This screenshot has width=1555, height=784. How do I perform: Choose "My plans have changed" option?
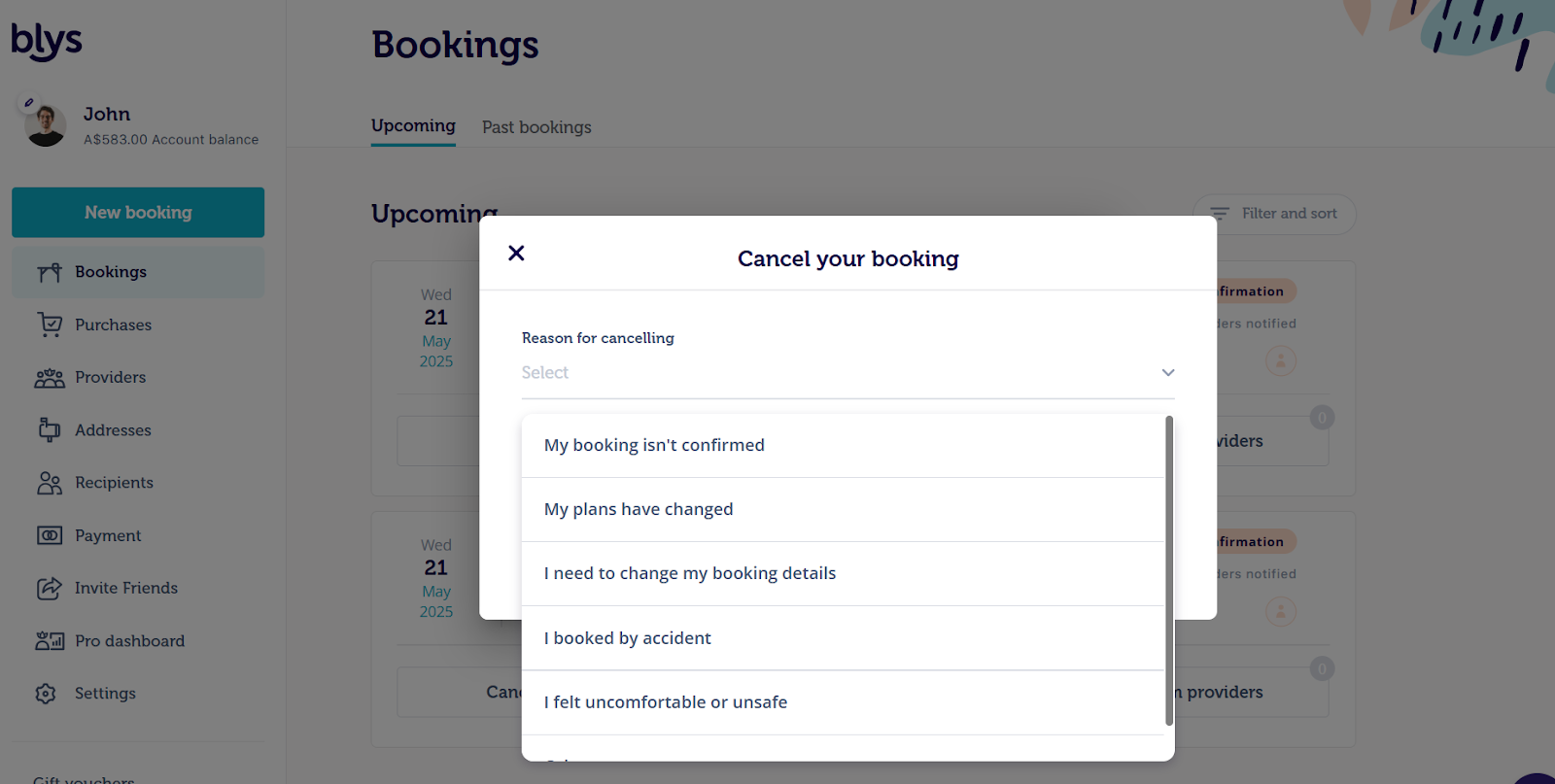843,509
